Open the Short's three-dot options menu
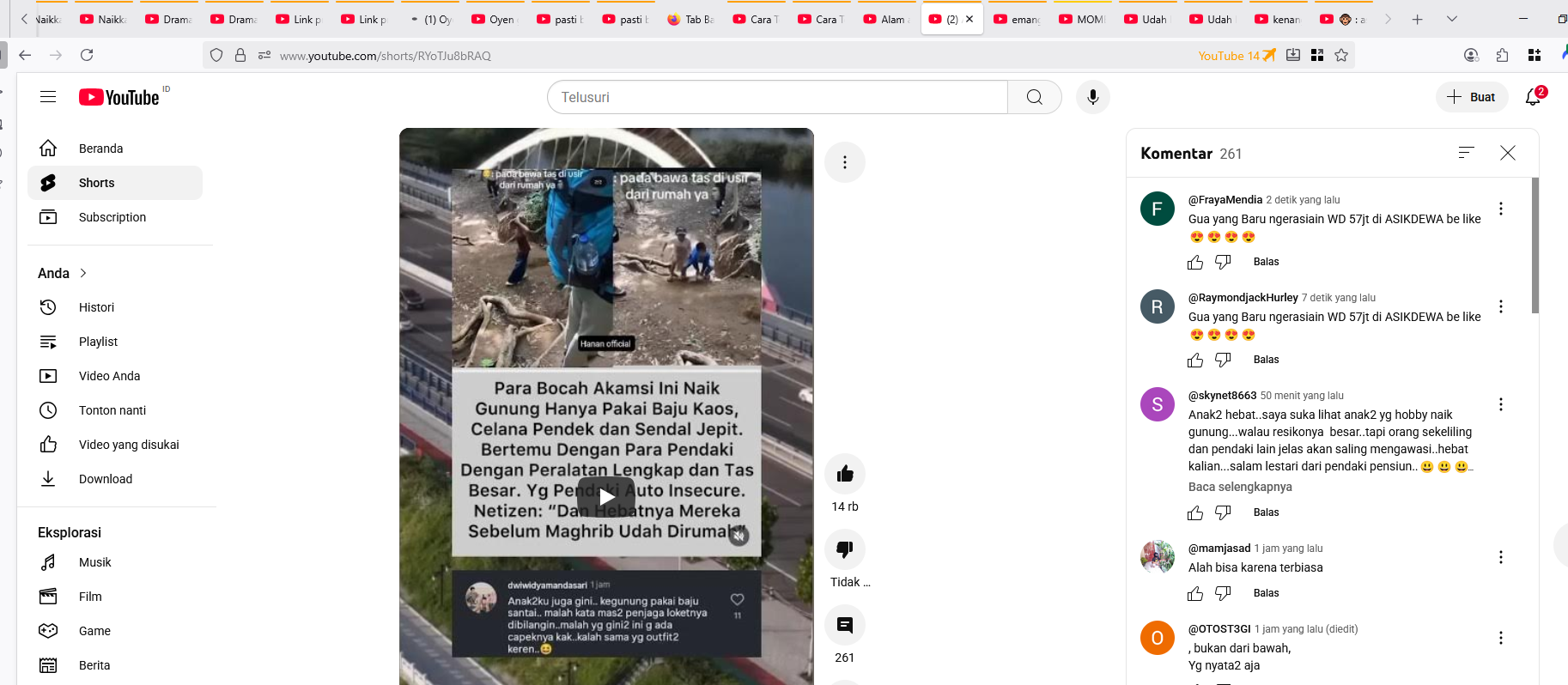Image resolution: width=1568 pixels, height=685 pixels. click(x=845, y=162)
